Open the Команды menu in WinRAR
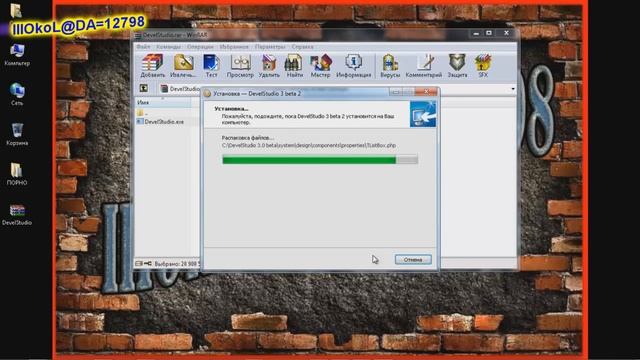The image size is (640, 360). 168,47
